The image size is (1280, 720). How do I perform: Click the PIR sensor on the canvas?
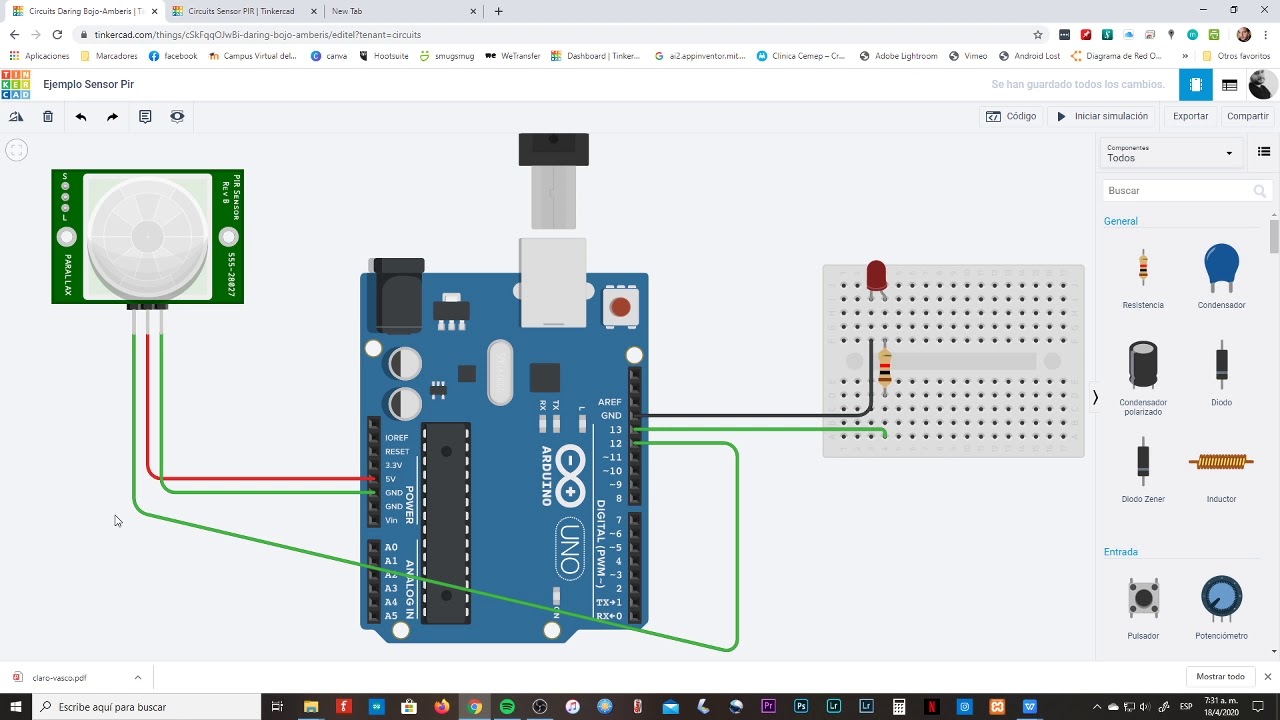(147, 237)
